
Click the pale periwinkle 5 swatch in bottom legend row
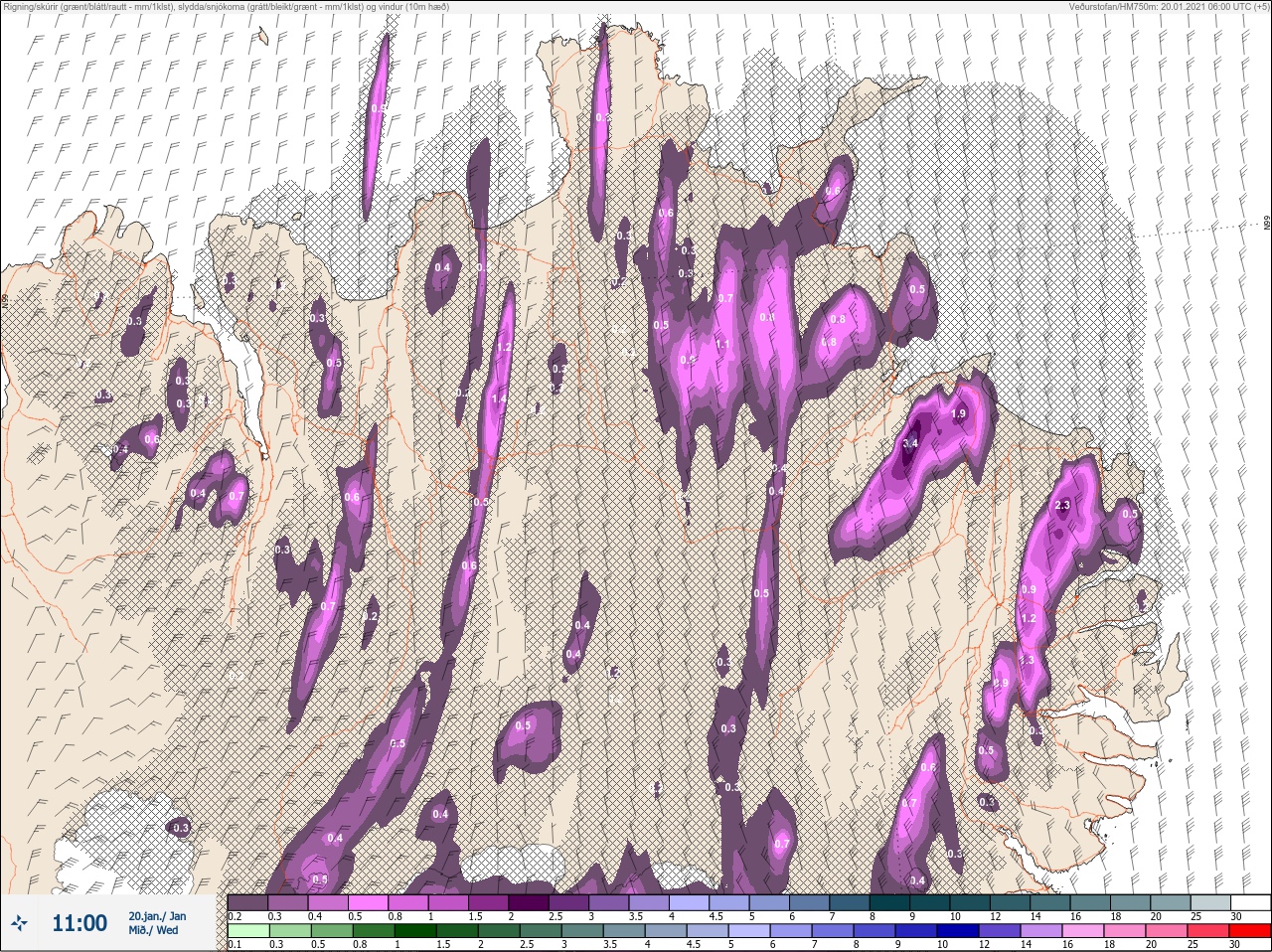click(x=749, y=931)
